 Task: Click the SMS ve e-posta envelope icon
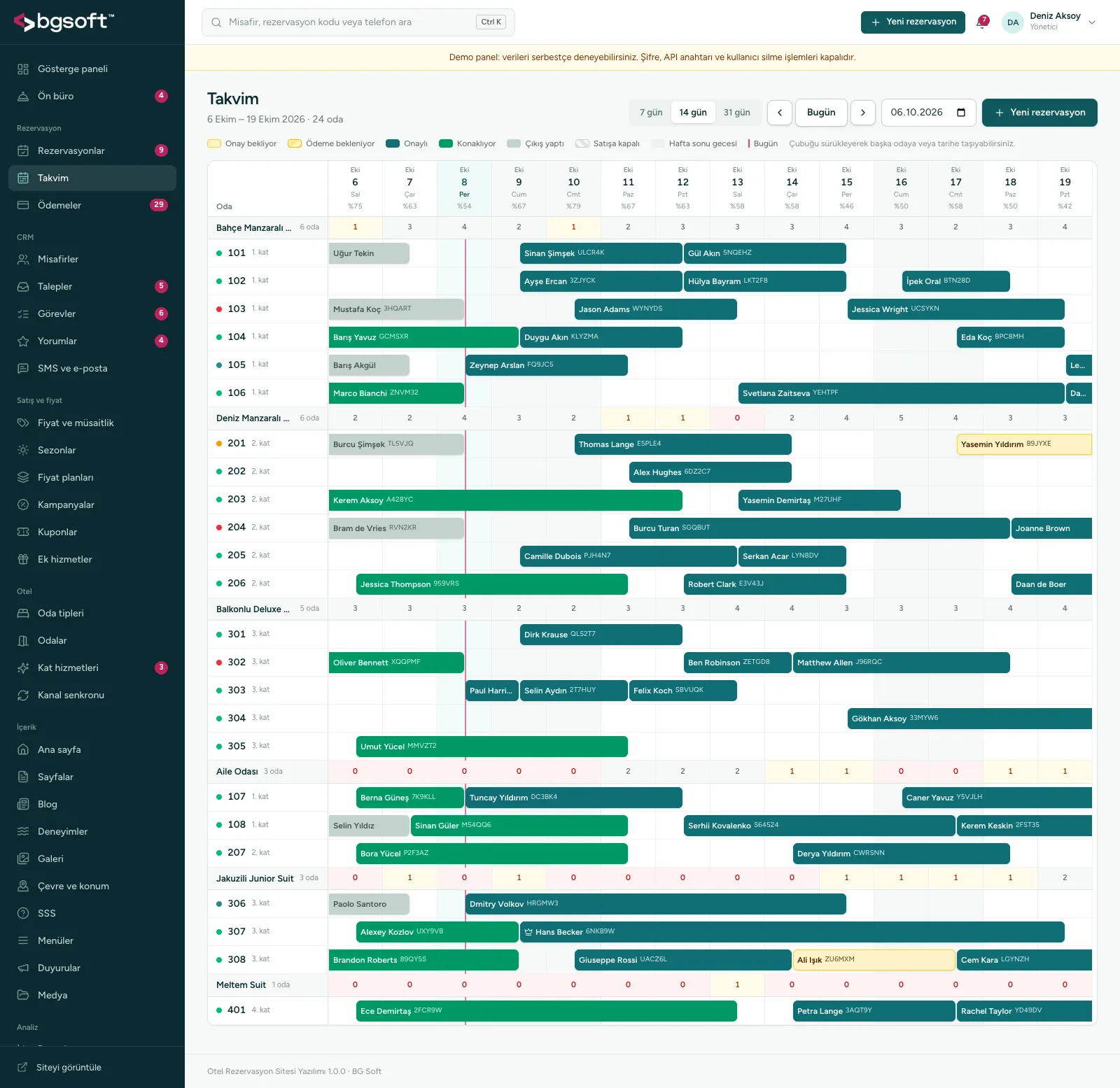coord(23,368)
